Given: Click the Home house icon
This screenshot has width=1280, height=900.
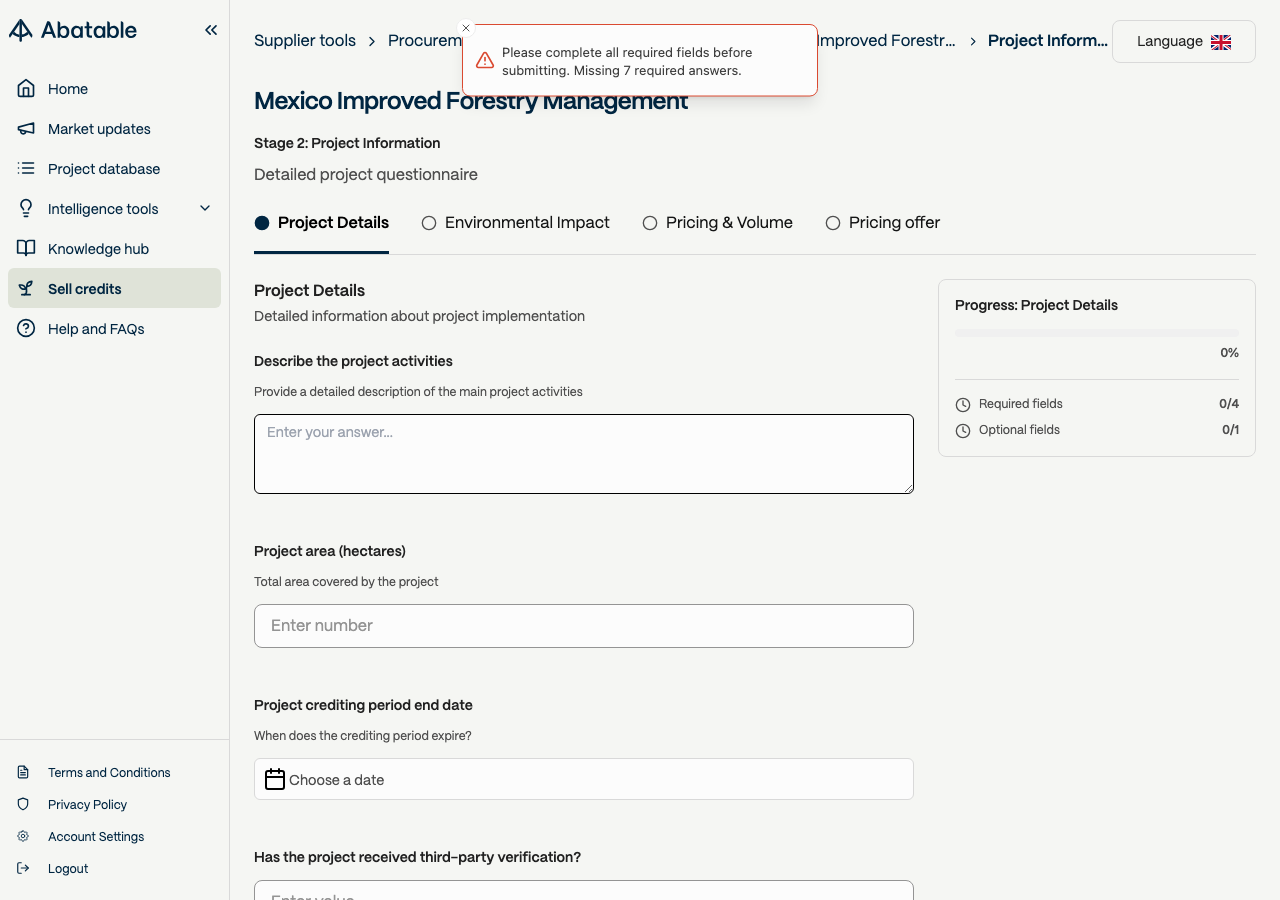Looking at the screenshot, I should click(26, 89).
